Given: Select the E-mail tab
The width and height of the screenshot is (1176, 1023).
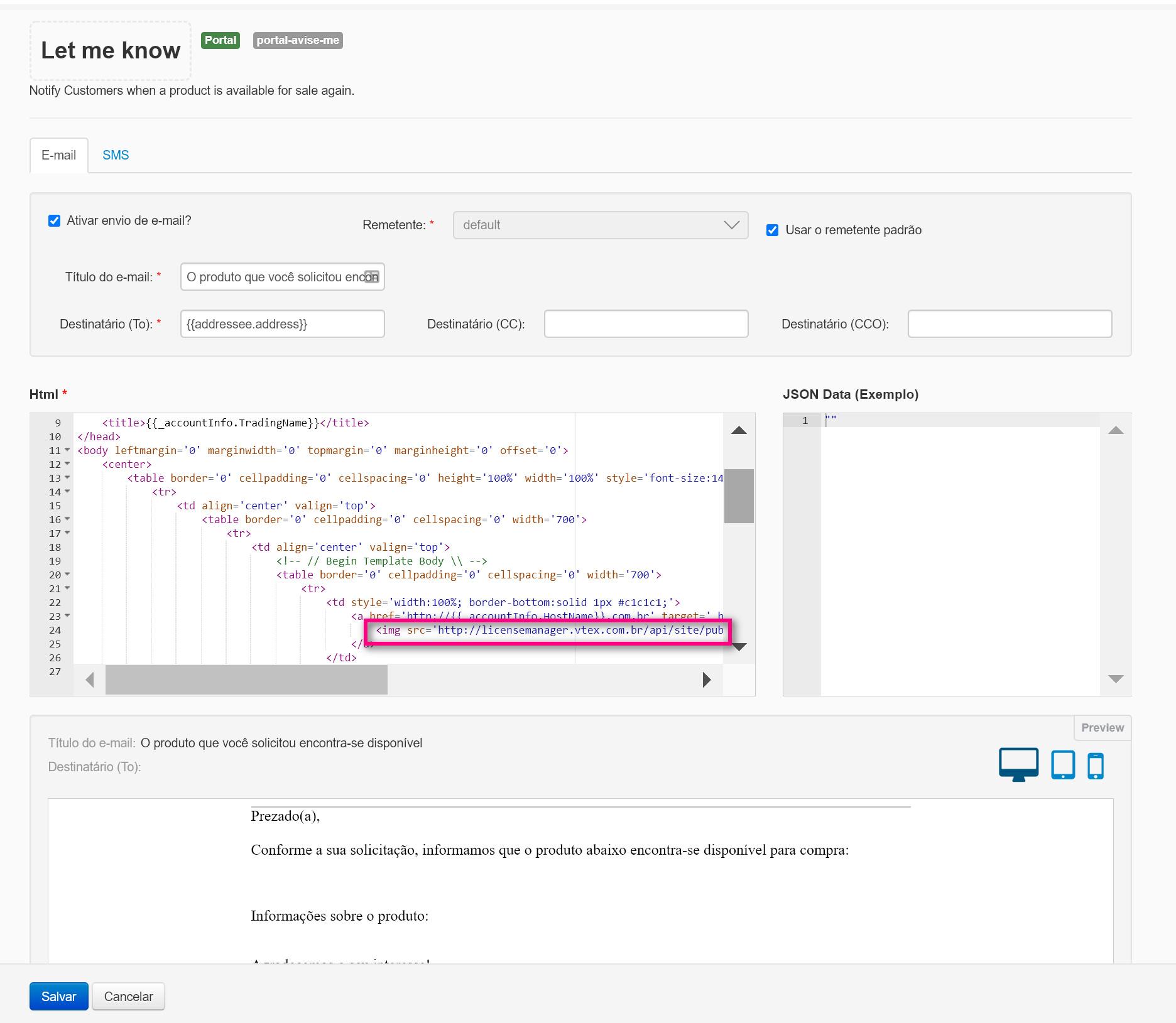Looking at the screenshot, I should point(58,155).
